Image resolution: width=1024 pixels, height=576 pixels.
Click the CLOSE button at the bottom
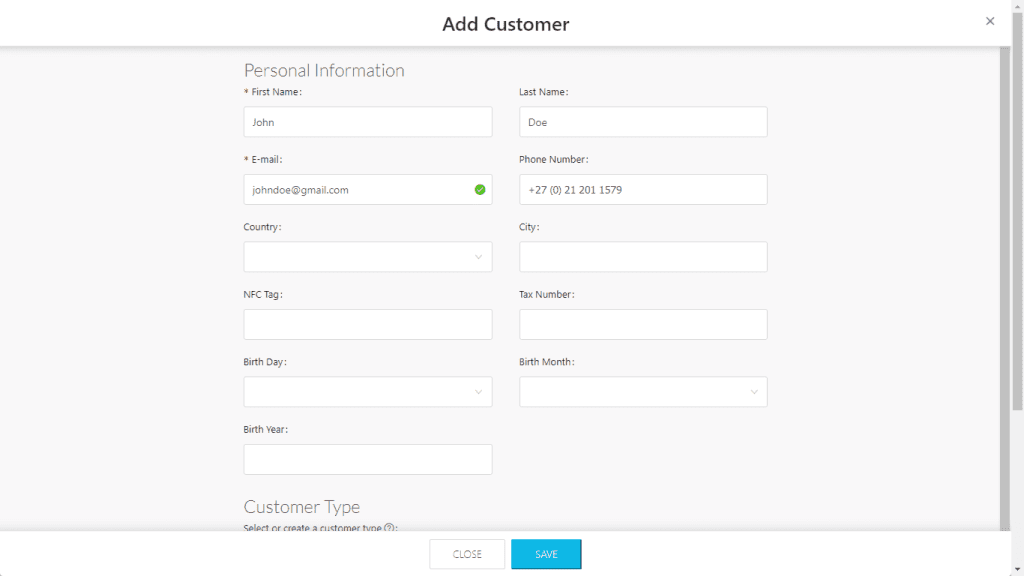[466, 553]
